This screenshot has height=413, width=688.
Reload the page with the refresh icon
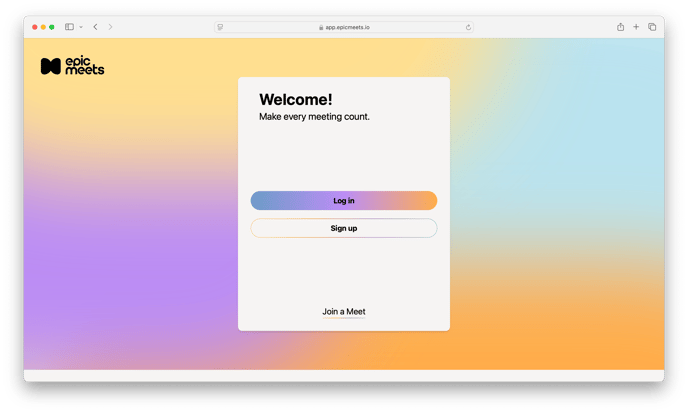(468, 27)
